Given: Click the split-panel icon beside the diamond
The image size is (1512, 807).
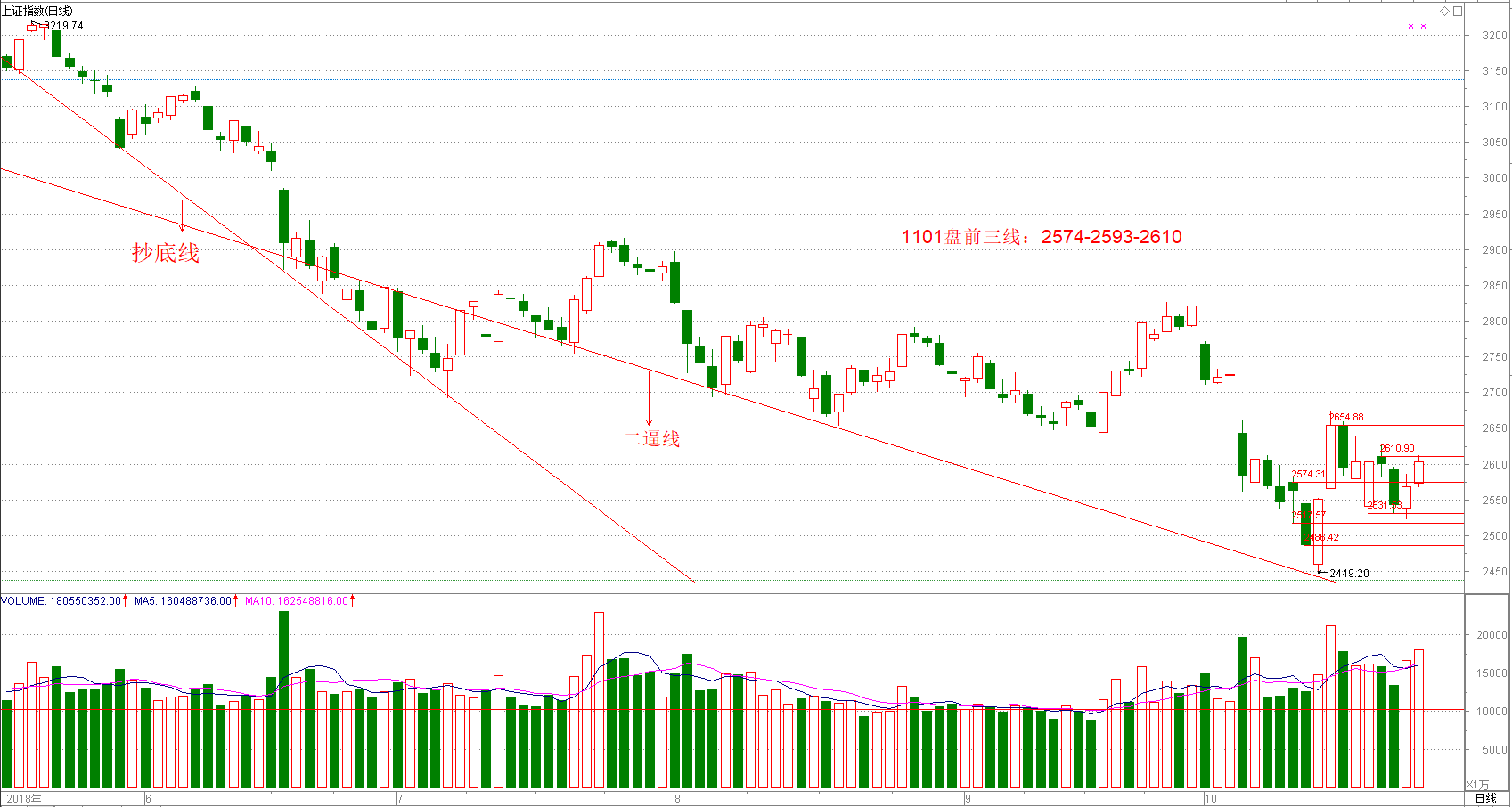Looking at the screenshot, I should point(1458,11).
